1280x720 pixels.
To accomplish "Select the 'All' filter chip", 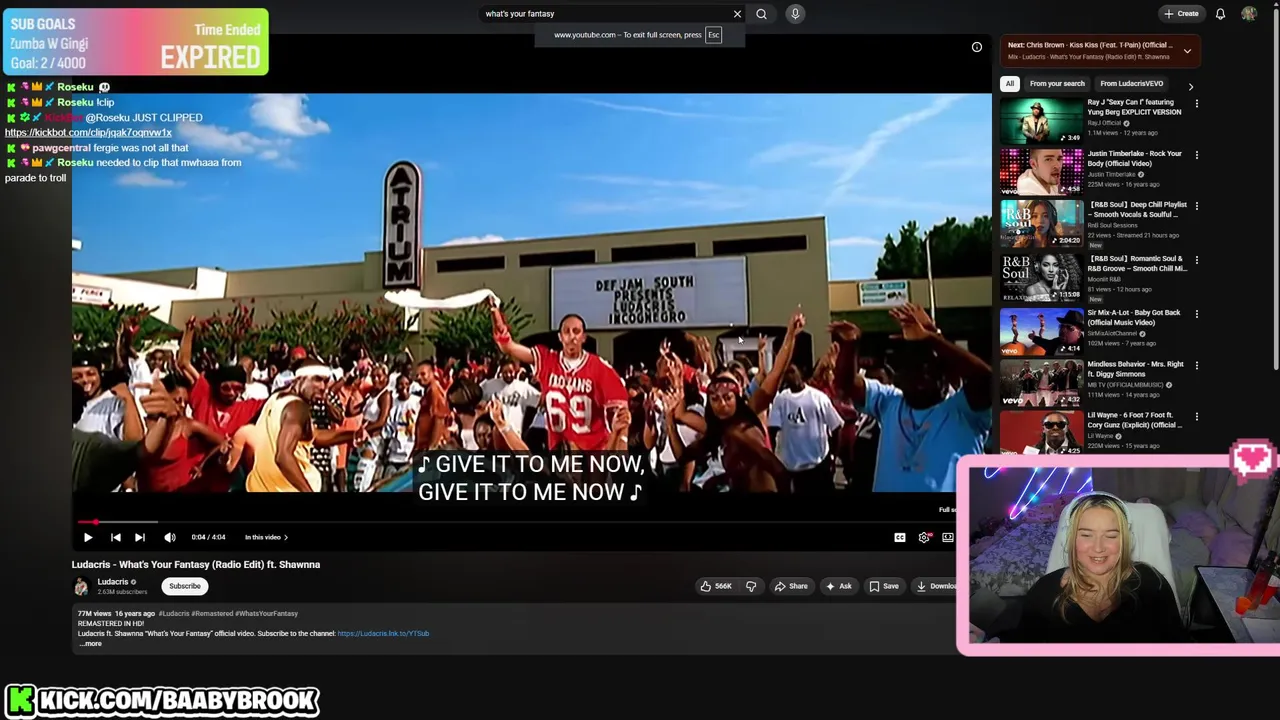I will (1010, 84).
